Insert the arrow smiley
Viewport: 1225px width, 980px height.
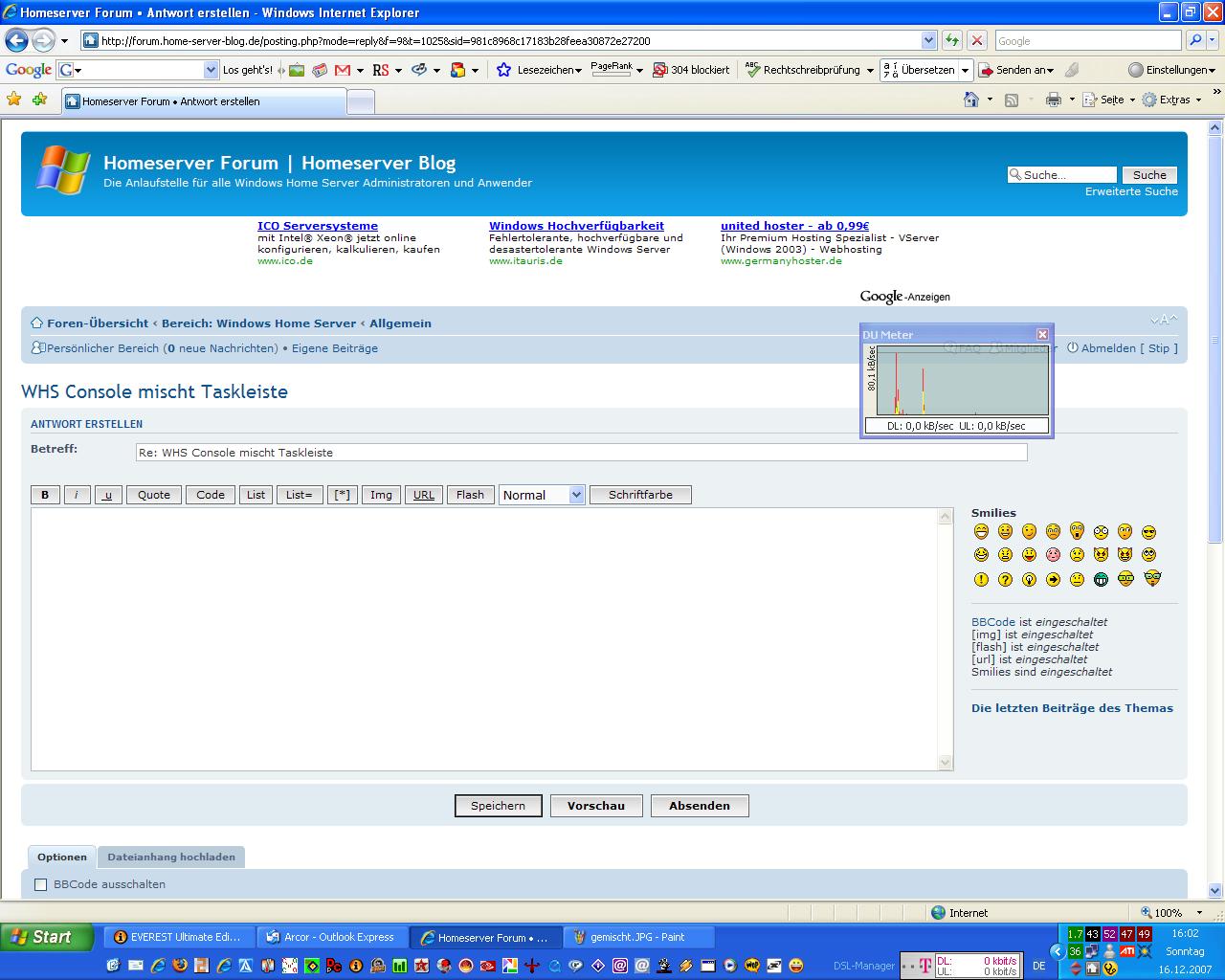1053,579
